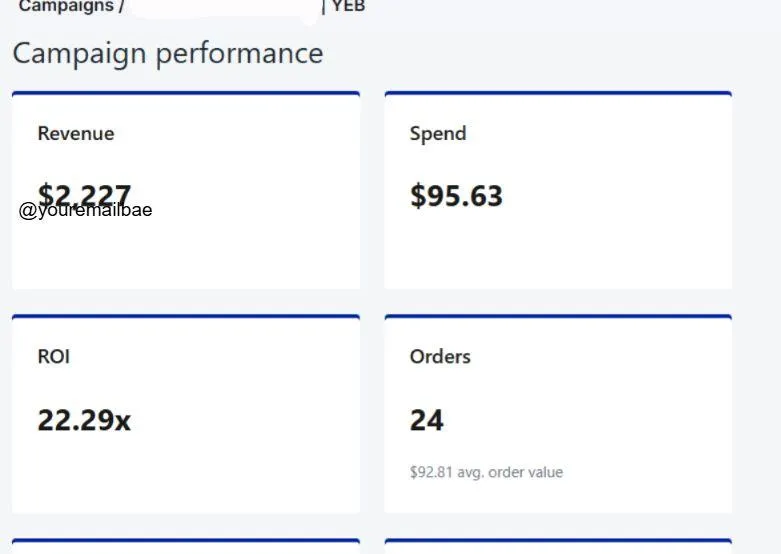Click the Revenue card label
This screenshot has width=781, height=554.
76,133
